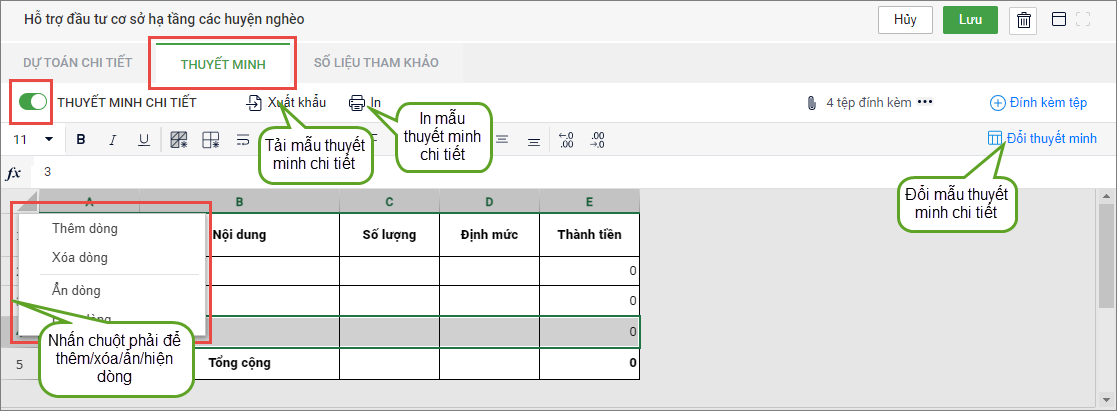
Task: Click the dock panel layout icon
Action: [1056, 20]
